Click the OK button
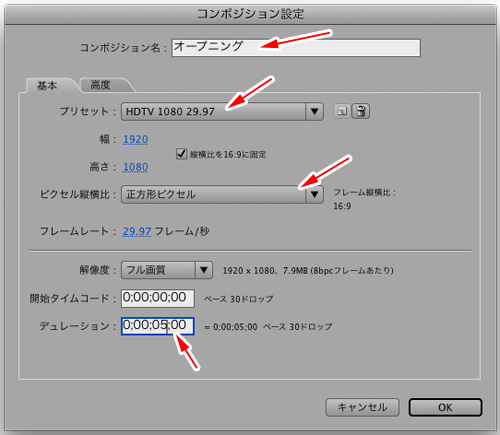Image resolution: width=500 pixels, height=435 pixels. point(445,407)
